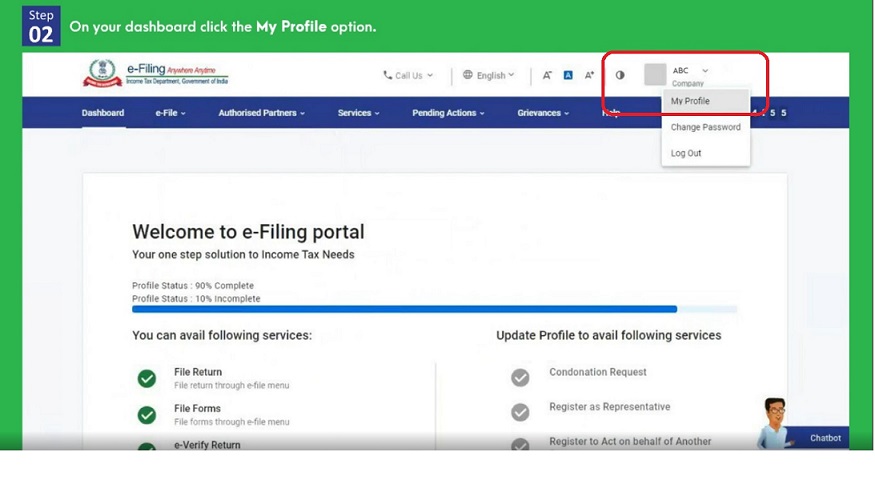Click the grey check beside Register as Representative
Screen dimensions: 875x492
point(520,412)
